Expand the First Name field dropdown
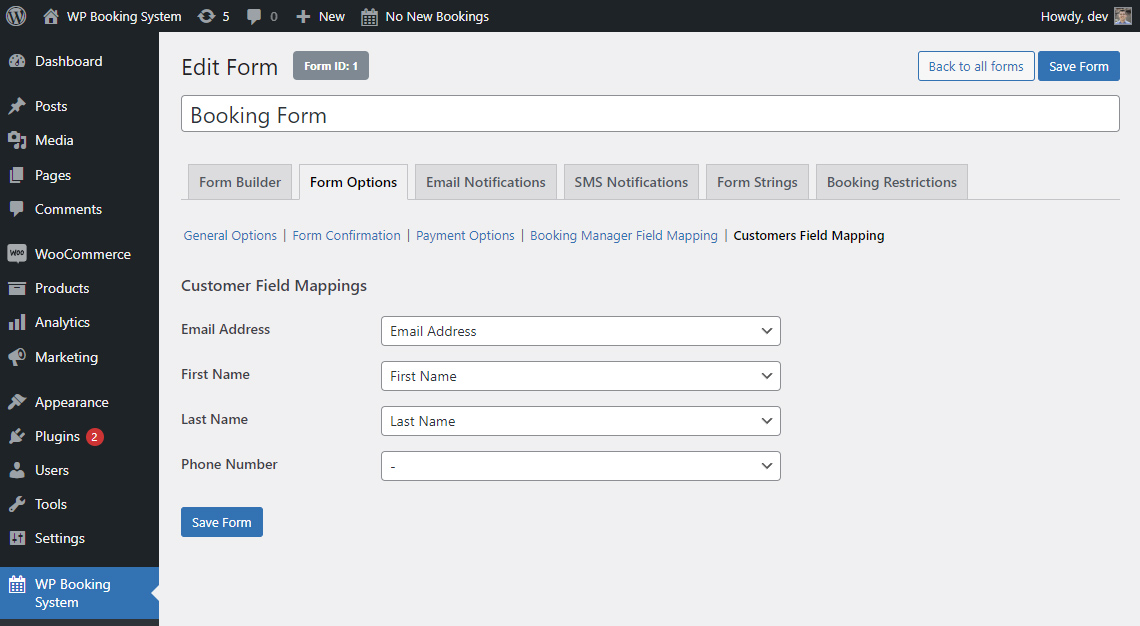This screenshot has height=626, width=1140. point(580,376)
